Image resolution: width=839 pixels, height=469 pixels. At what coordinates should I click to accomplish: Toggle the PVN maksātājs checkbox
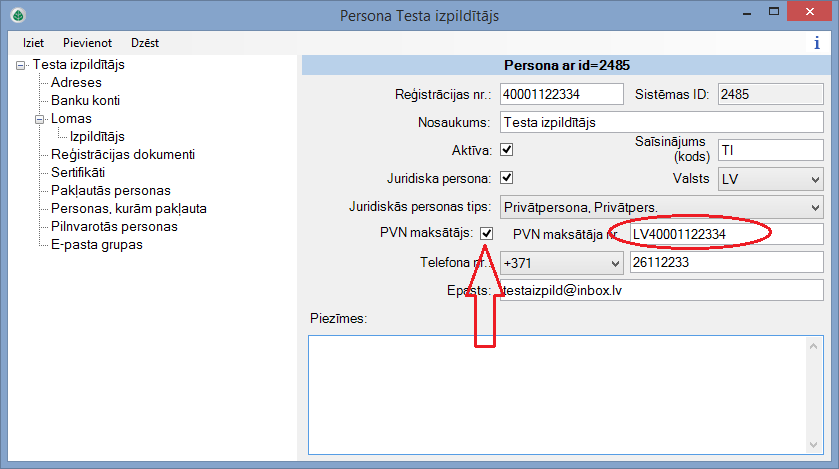coord(486,233)
